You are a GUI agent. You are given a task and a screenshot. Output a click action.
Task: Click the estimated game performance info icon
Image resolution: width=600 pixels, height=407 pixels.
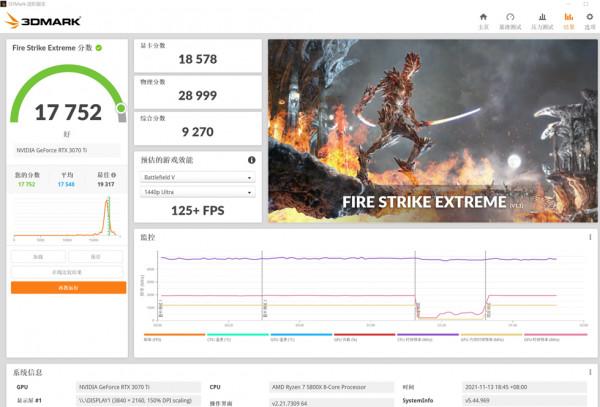click(251, 160)
